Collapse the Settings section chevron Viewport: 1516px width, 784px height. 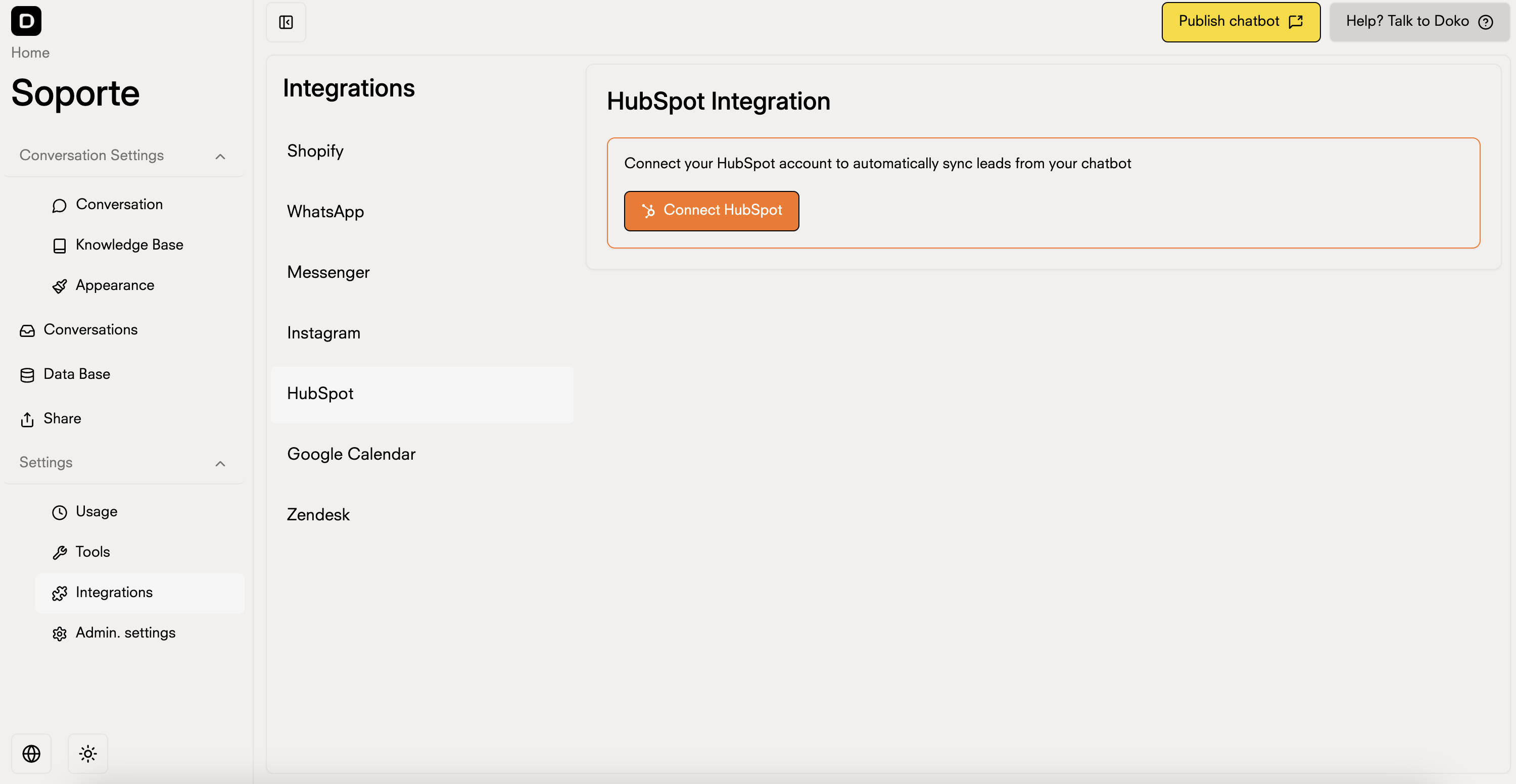220,463
